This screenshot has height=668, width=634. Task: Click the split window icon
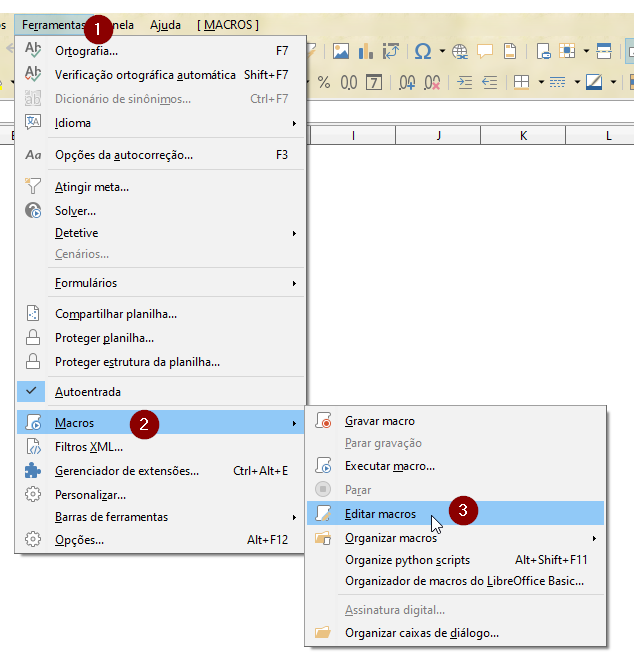(604, 51)
